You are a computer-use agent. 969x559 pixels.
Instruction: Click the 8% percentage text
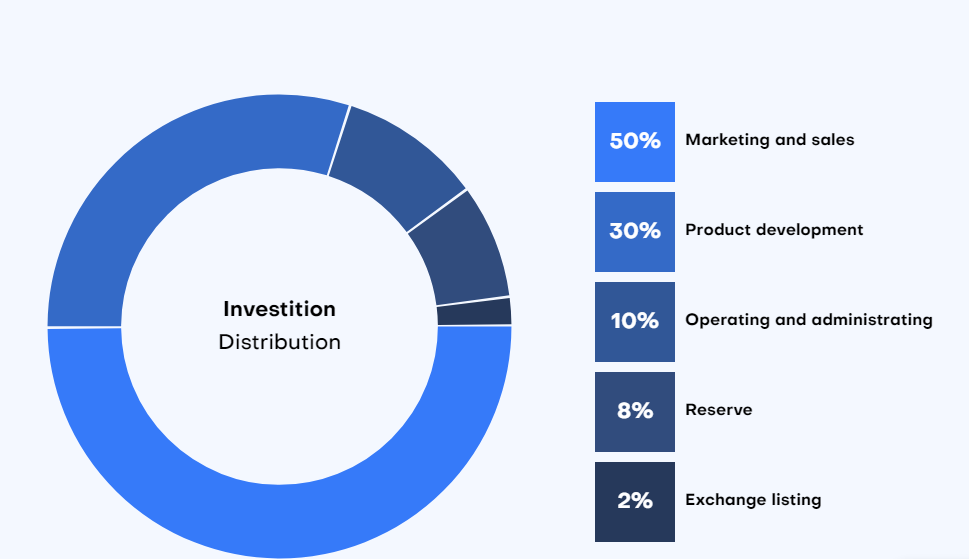635,411
